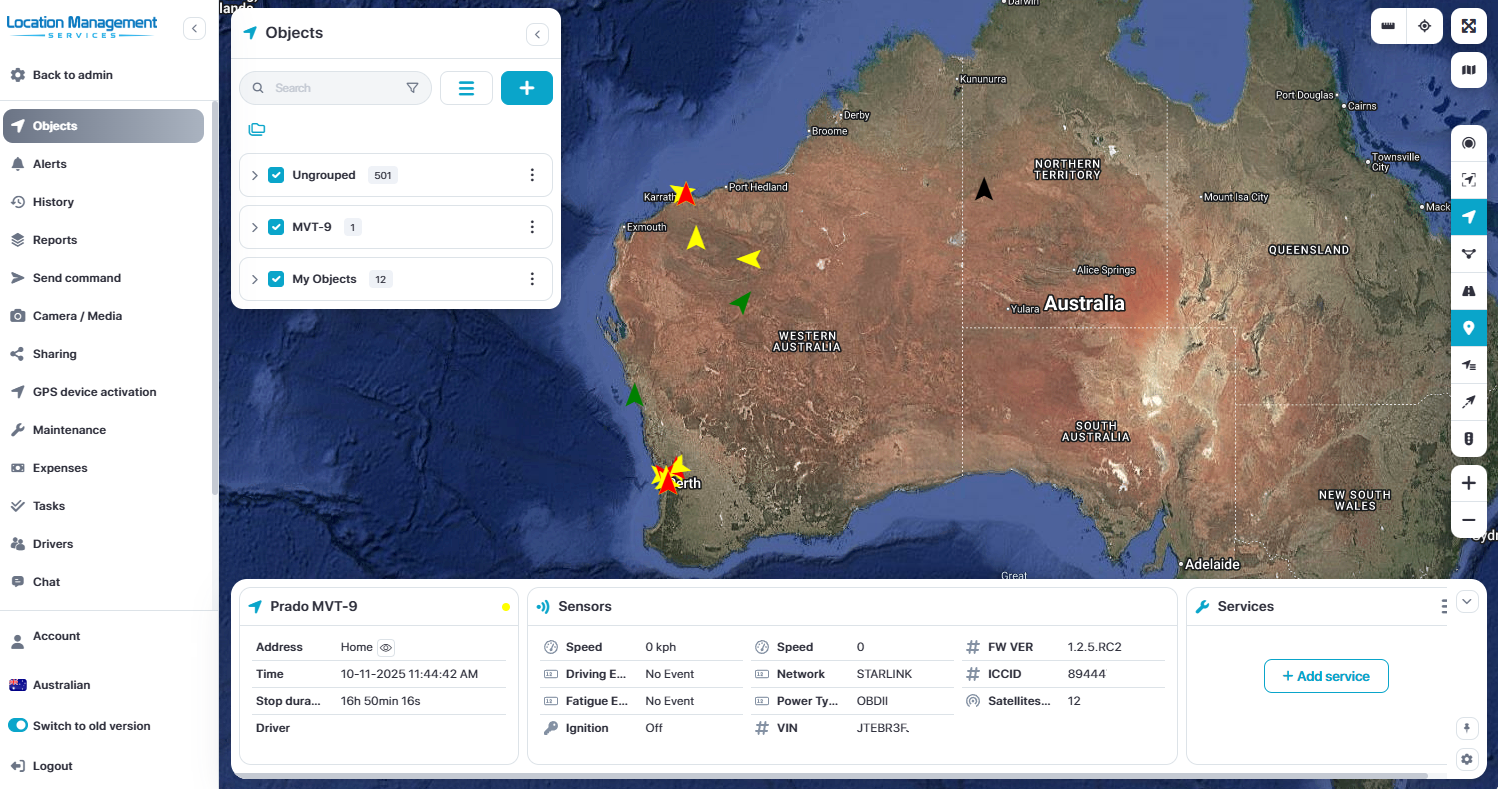The height and width of the screenshot is (789, 1498).
Task: Click the sidebar vertical scrollbar
Action: point(215,297)
